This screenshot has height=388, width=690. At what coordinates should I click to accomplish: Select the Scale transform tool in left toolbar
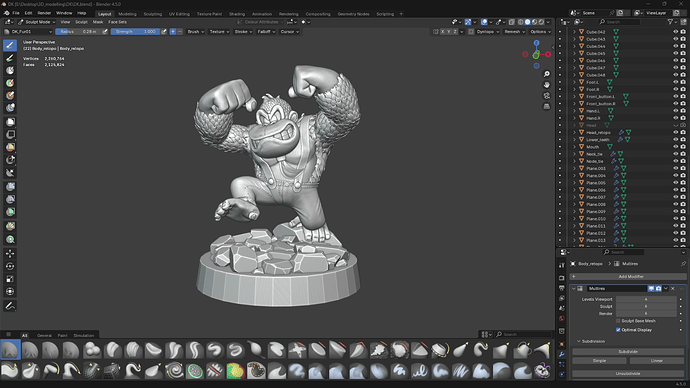pyautogui.click(x=10, y=279)
